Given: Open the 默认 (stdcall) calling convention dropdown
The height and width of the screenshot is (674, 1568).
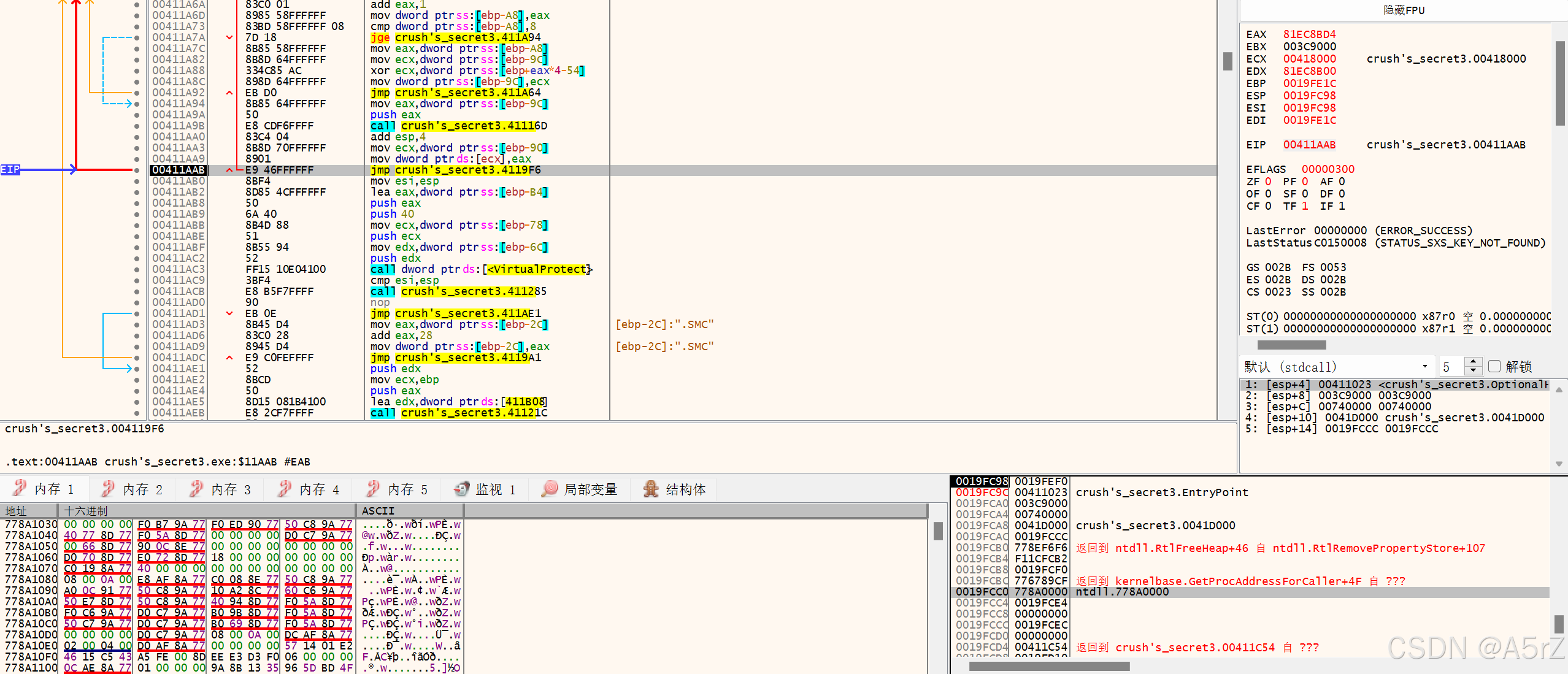Looking at the screenshot, I should click(1337, 367).
